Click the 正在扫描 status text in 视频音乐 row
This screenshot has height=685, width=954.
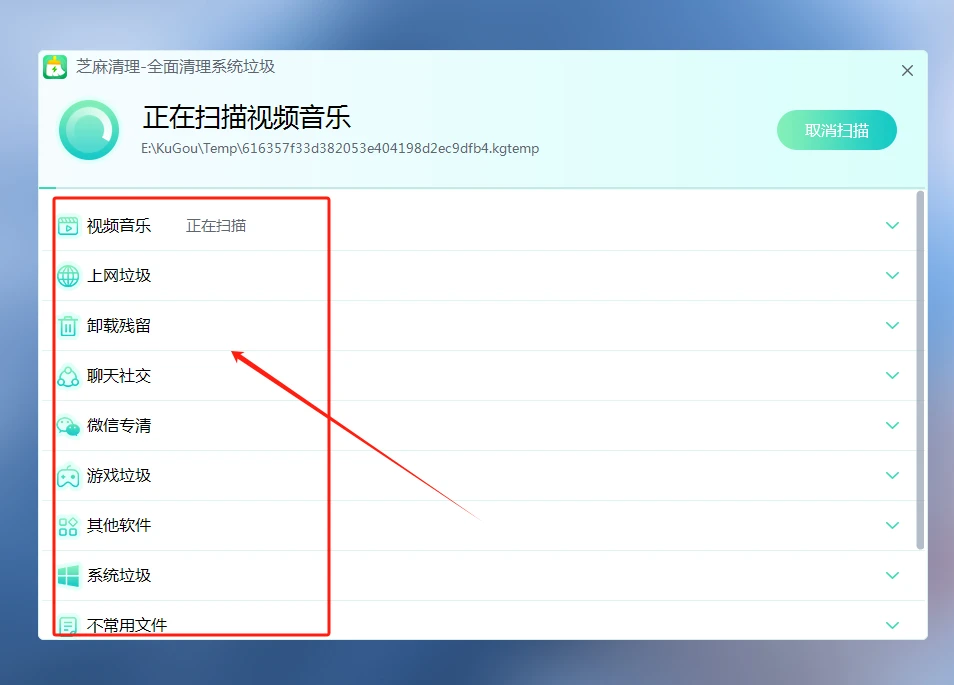pos(216,226)
